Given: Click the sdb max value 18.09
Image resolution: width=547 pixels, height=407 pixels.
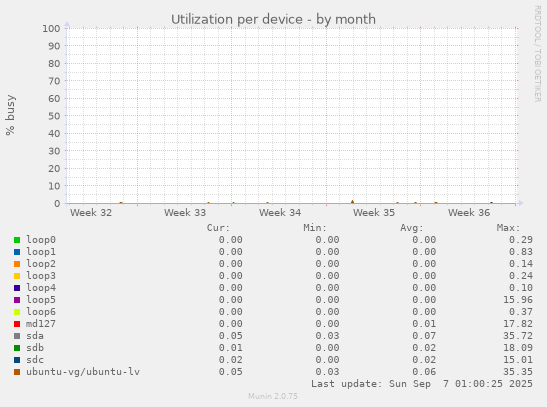Looking at the screenshot, I should pos(518,348).
